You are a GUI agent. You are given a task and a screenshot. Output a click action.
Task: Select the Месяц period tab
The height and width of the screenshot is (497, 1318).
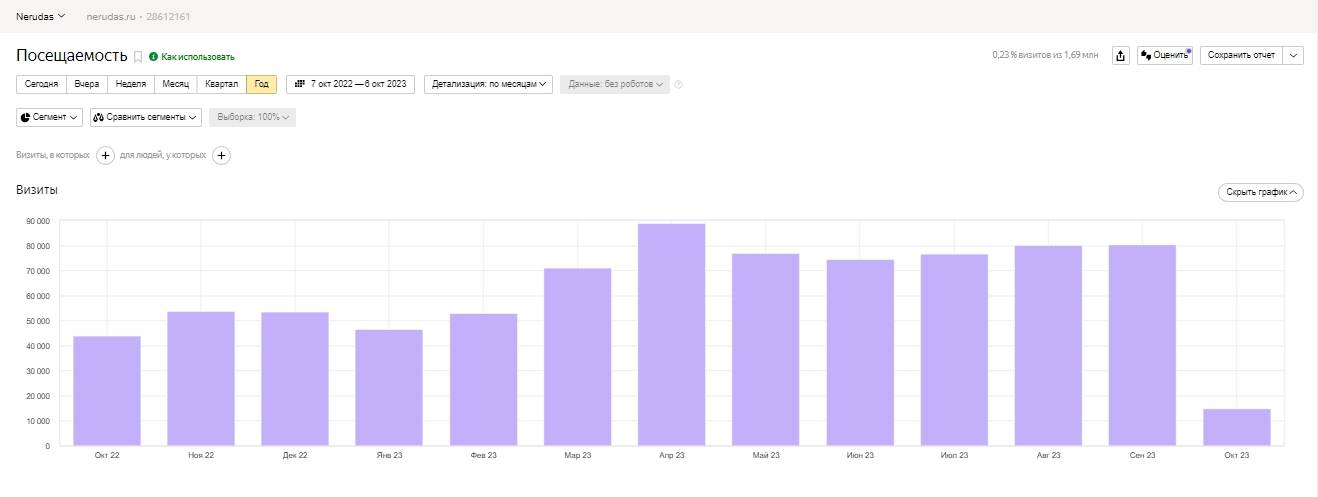tap(175, 84)
